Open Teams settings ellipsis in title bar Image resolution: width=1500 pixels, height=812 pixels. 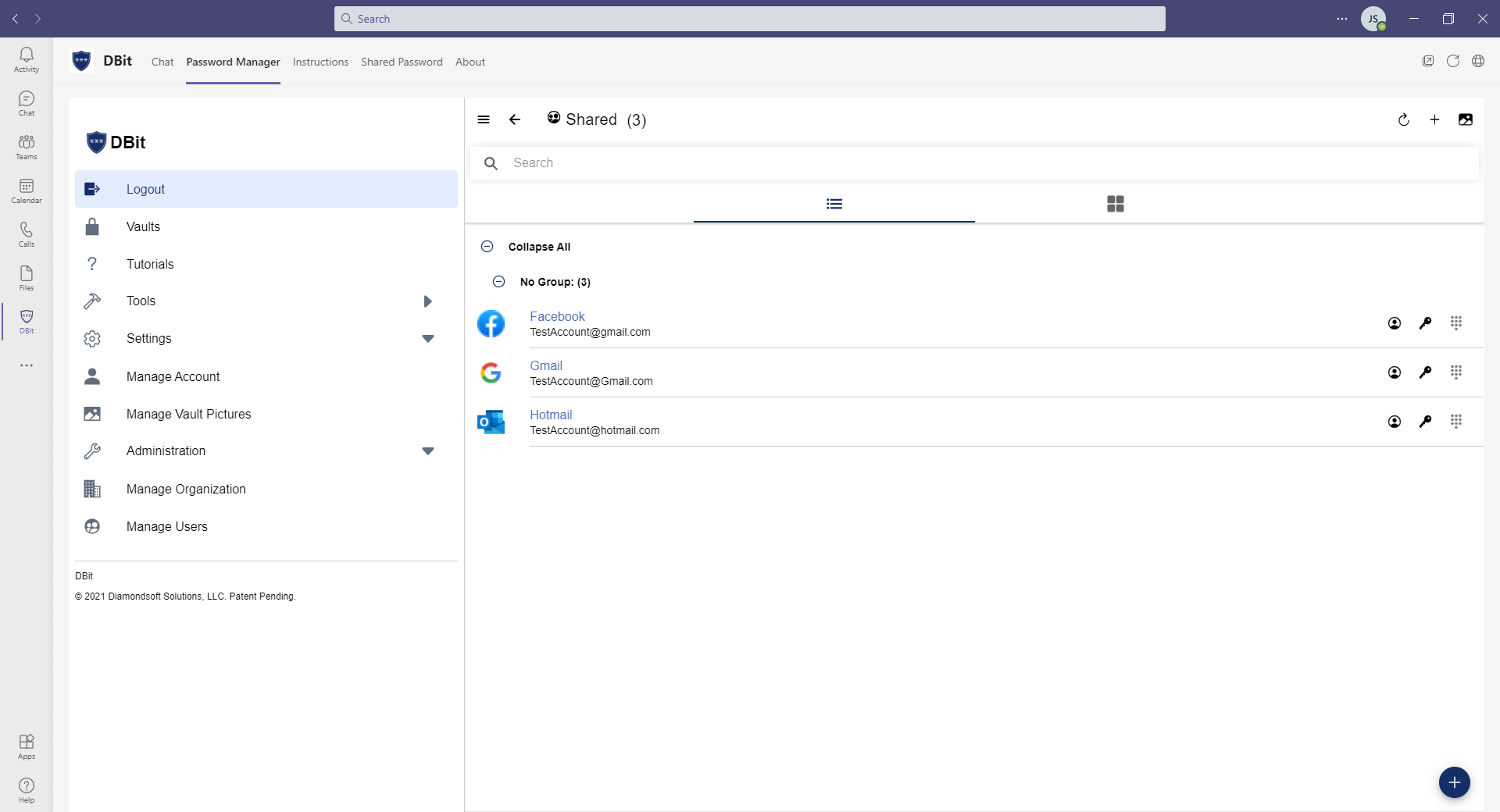(x=1342, y=19)
